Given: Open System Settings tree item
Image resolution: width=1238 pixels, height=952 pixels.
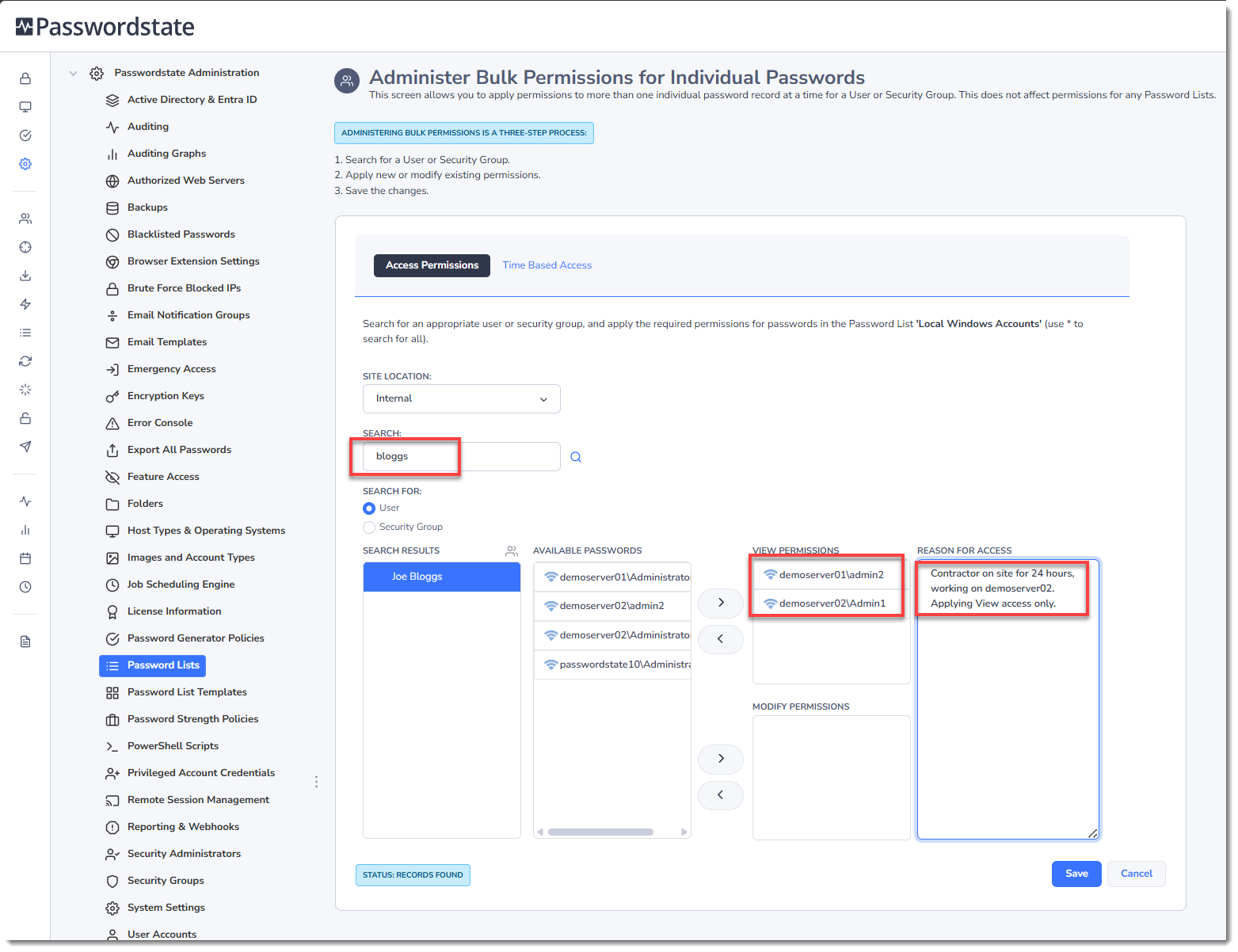Looking at the screenshot, I should tap(166, 908).
